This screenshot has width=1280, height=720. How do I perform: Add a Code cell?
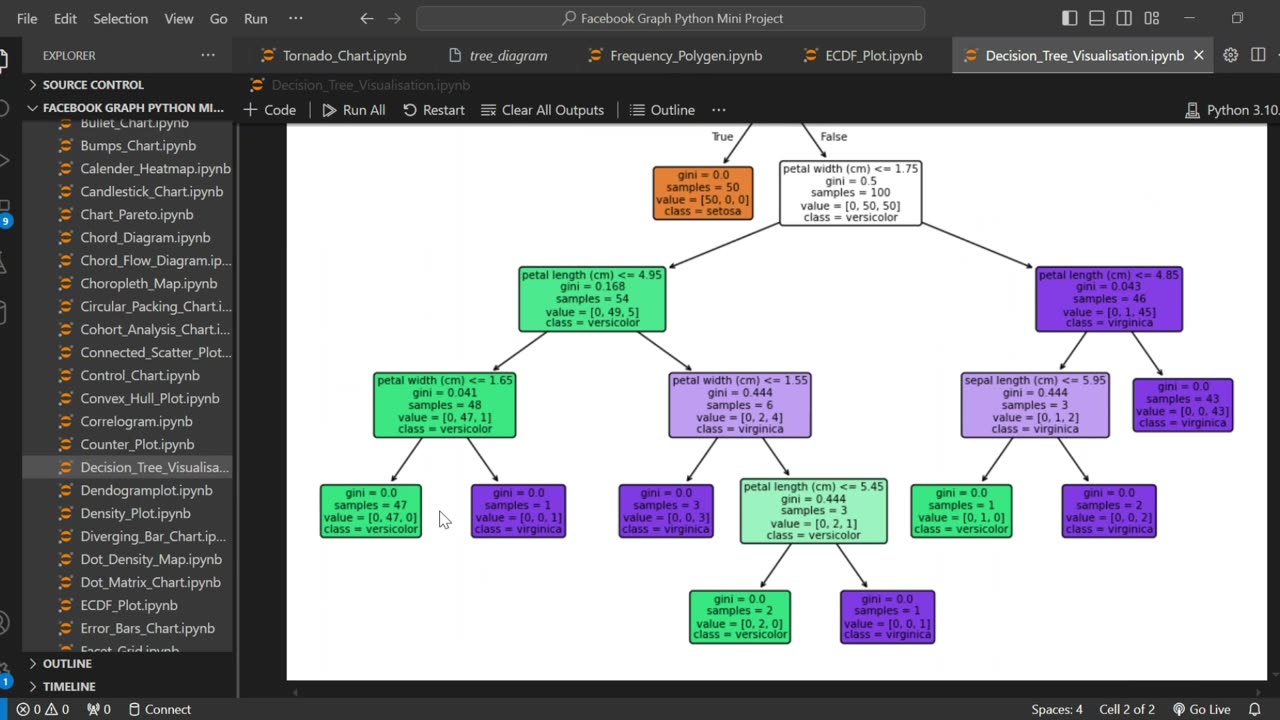269,110
